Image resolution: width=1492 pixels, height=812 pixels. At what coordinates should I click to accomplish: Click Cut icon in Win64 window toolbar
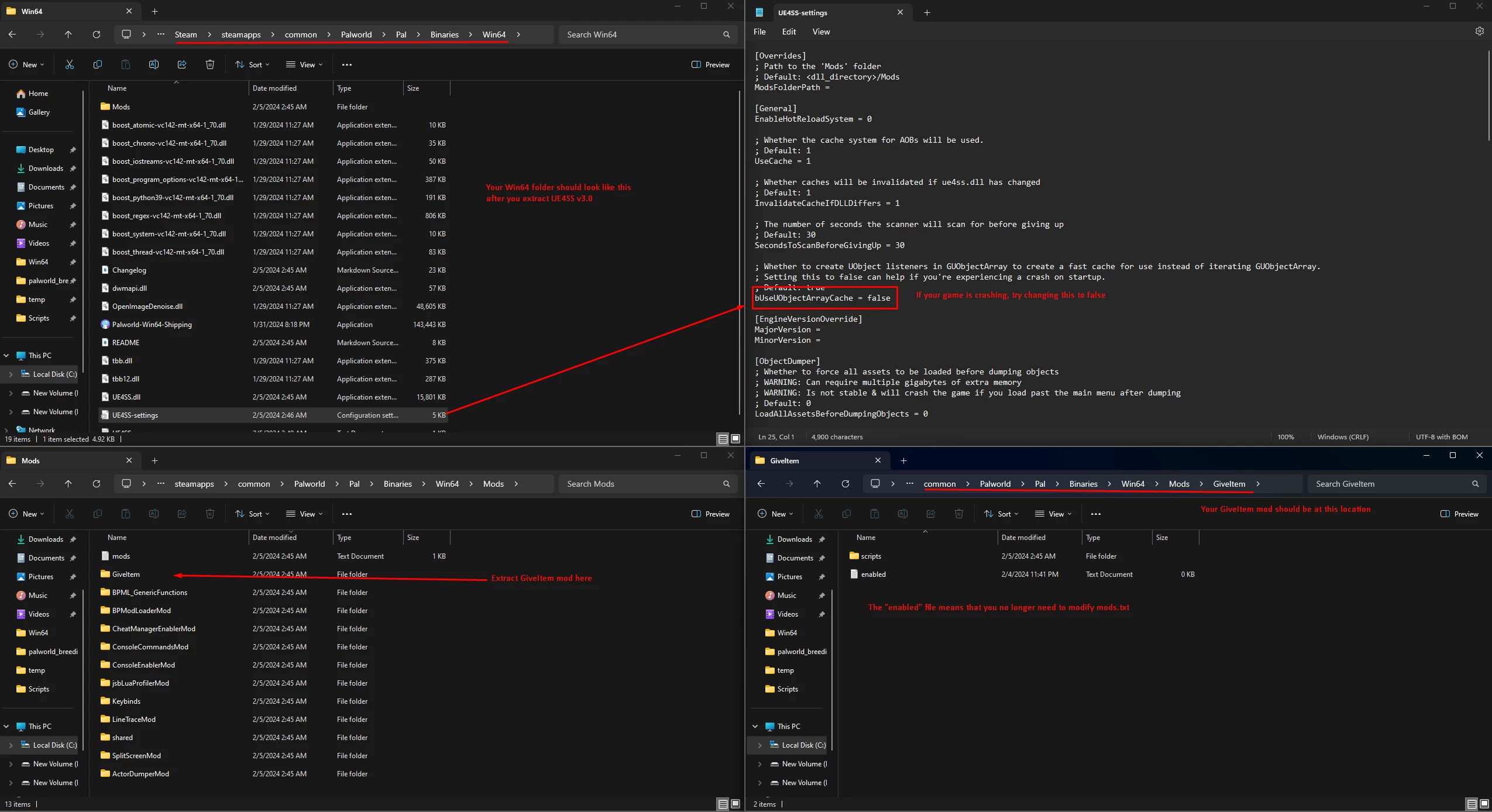click(x=70, y=65)
